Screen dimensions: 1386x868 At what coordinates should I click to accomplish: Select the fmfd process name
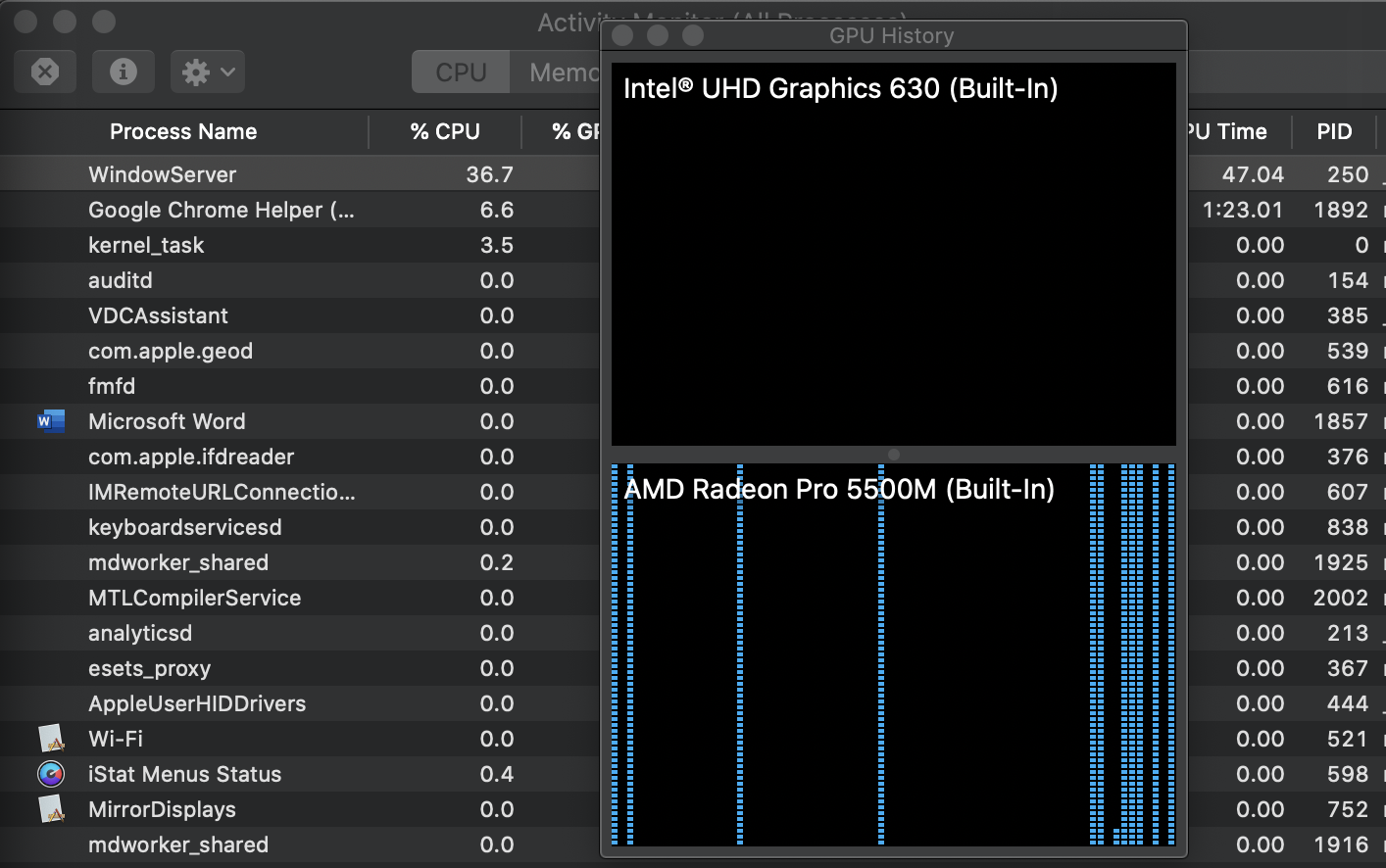point(112,386)
